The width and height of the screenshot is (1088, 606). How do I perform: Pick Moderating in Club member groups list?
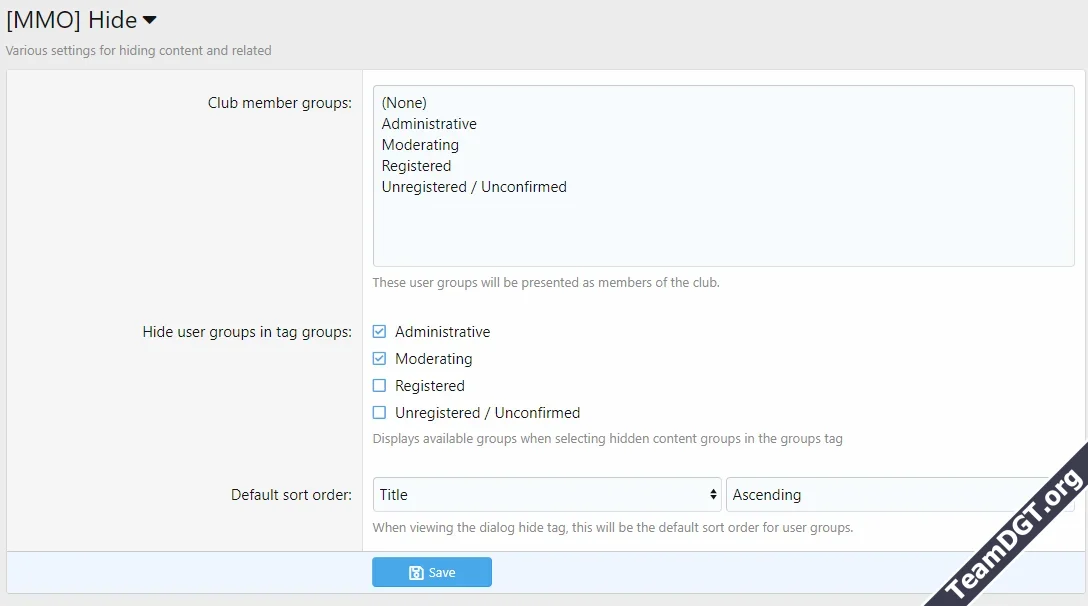coord(420,145)
